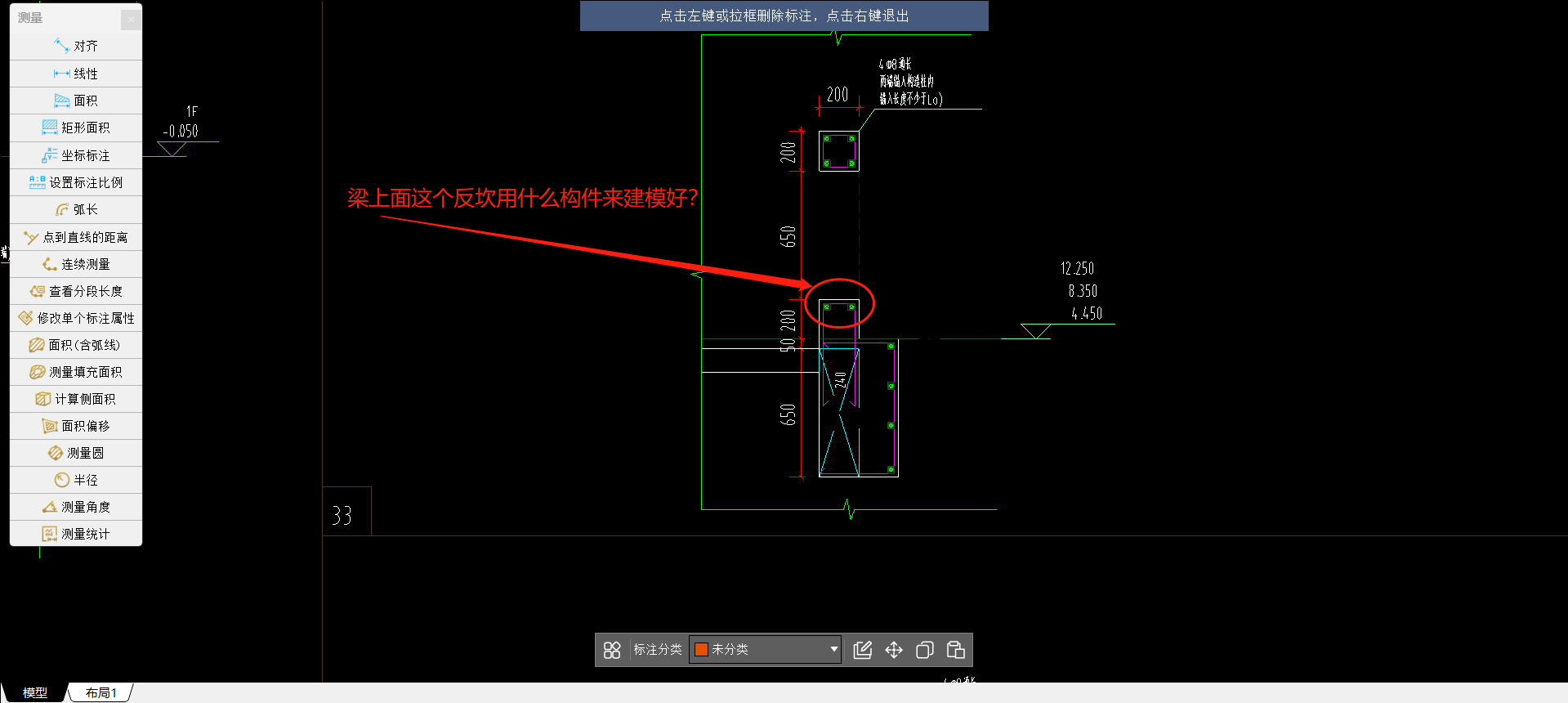Pick the 矩形面积 rectangle area tool
1568x703 pixels.
(x=76, y=128)
